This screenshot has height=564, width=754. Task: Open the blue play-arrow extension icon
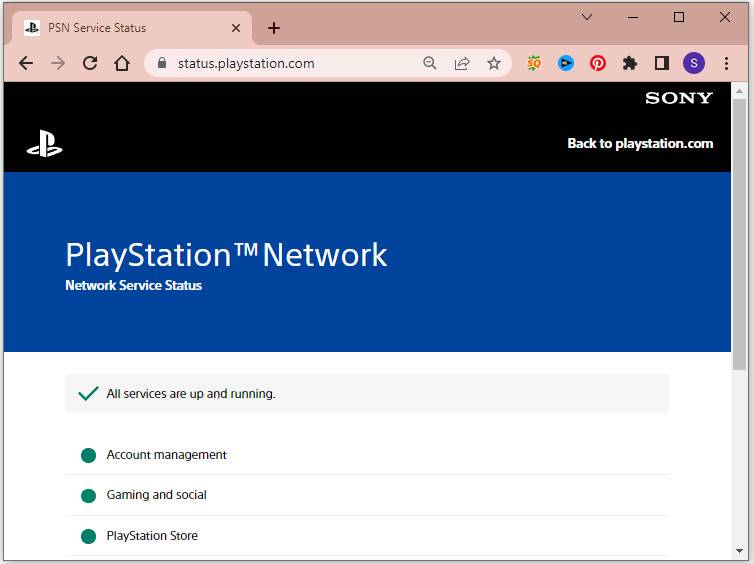click(566, 63)
